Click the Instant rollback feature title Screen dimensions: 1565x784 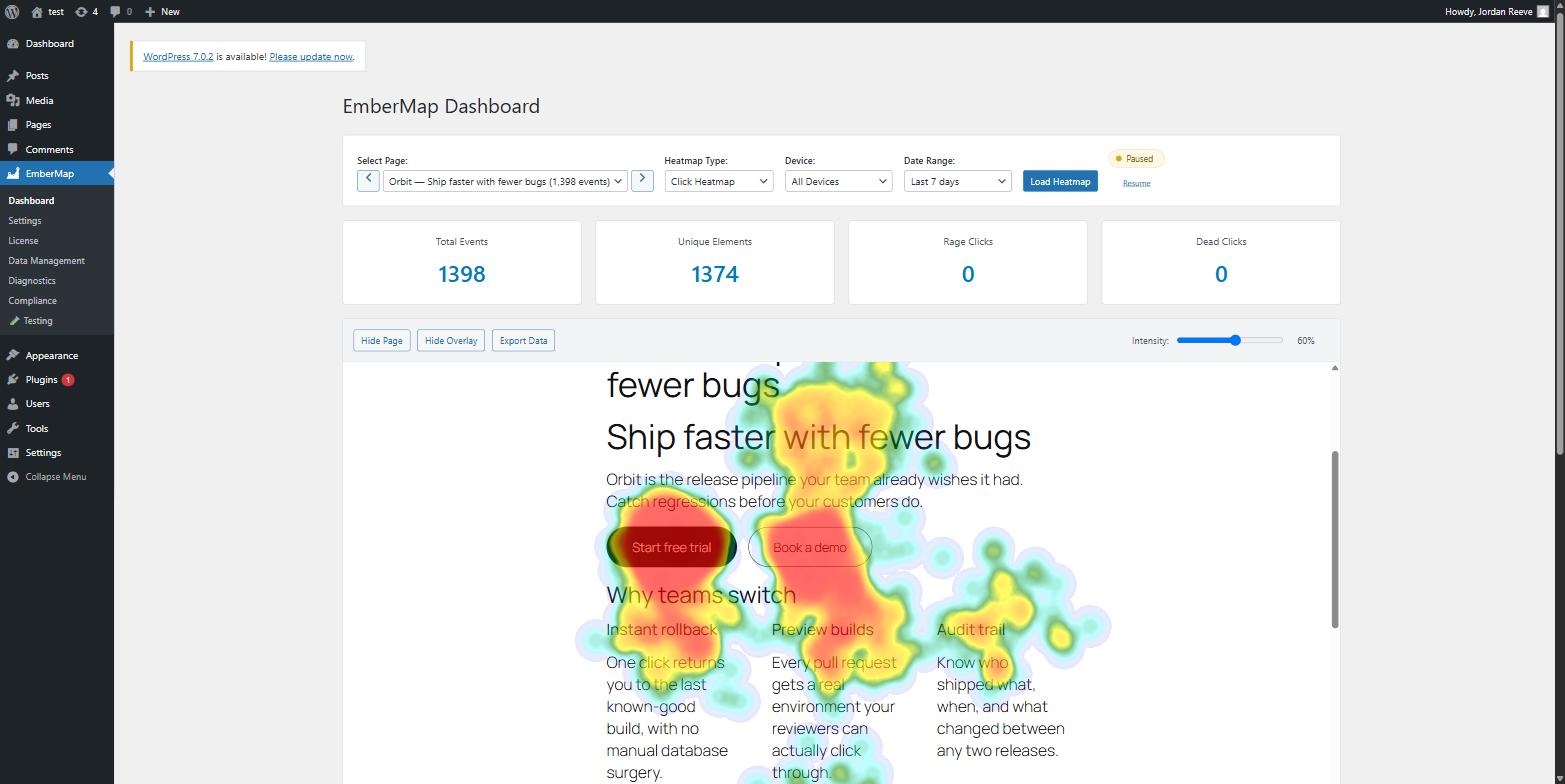tap(661, 630)
